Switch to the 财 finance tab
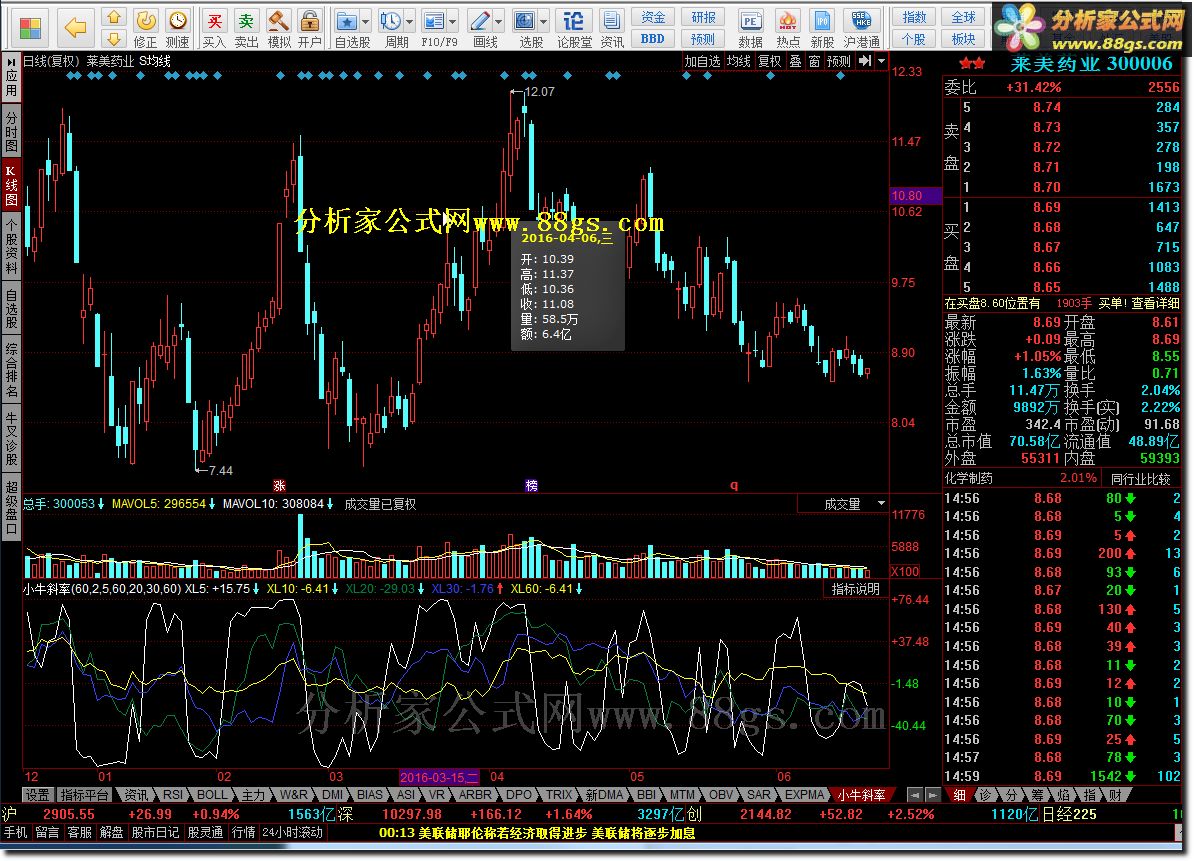1194x861 pixels. pyautogui.click(x=1116, y=795)
